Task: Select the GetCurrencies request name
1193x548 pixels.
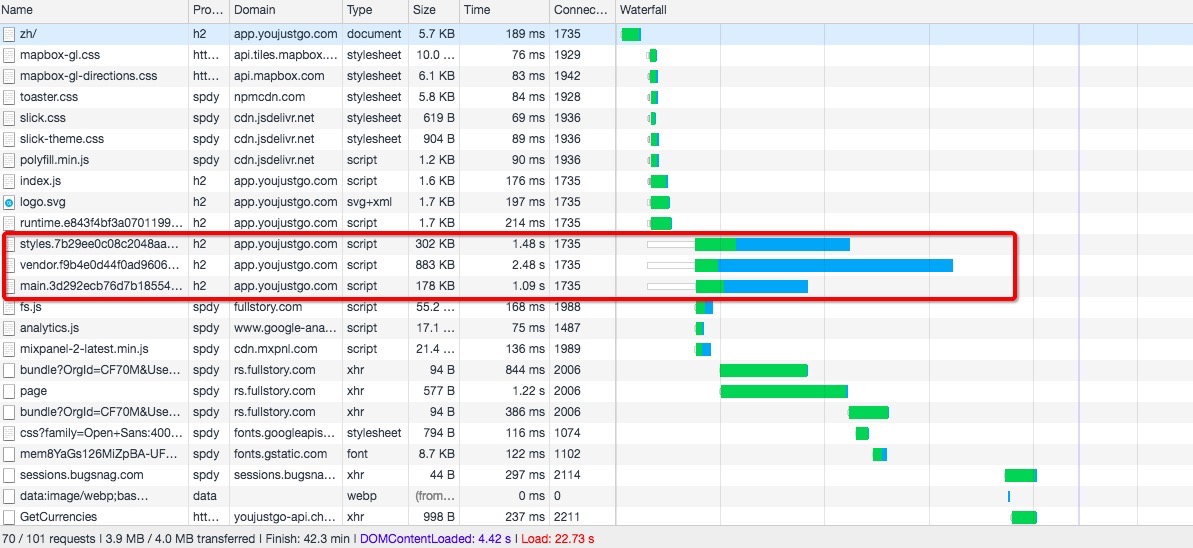Action: 59,517
